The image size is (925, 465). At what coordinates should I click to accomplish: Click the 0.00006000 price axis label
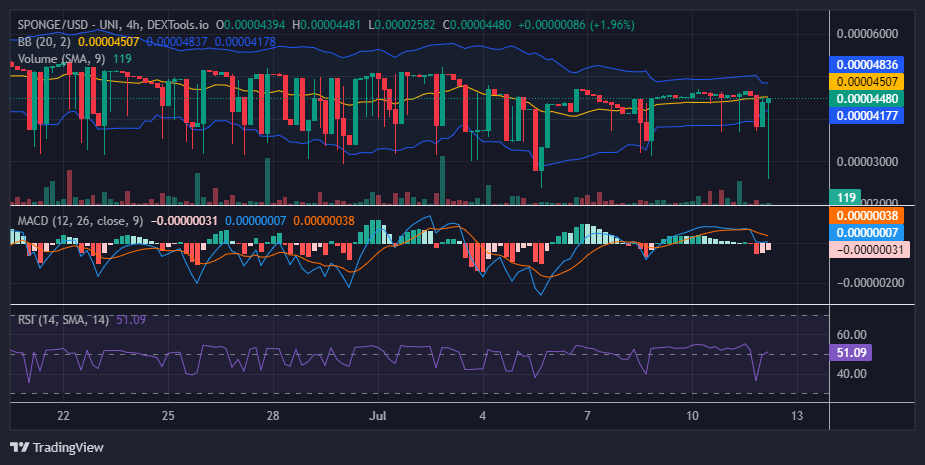click(867, 34)
